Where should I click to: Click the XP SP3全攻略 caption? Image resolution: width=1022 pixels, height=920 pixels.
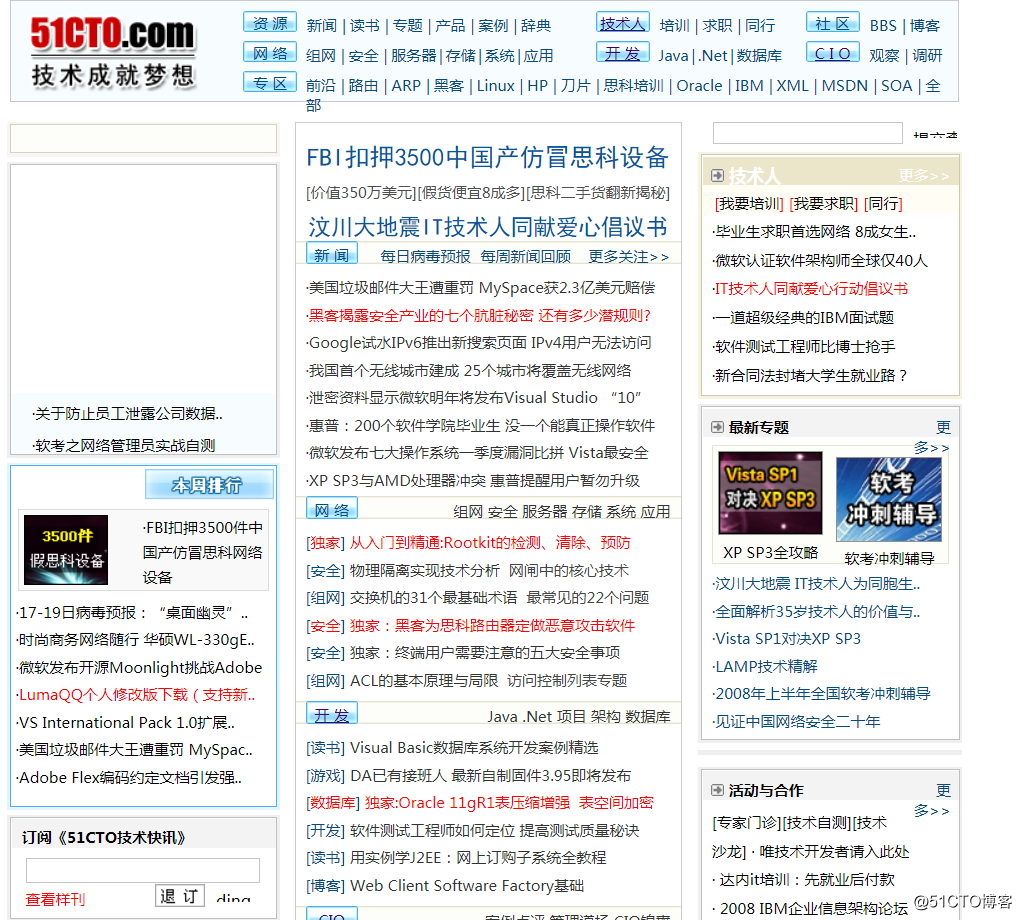(x=770, y=553)
